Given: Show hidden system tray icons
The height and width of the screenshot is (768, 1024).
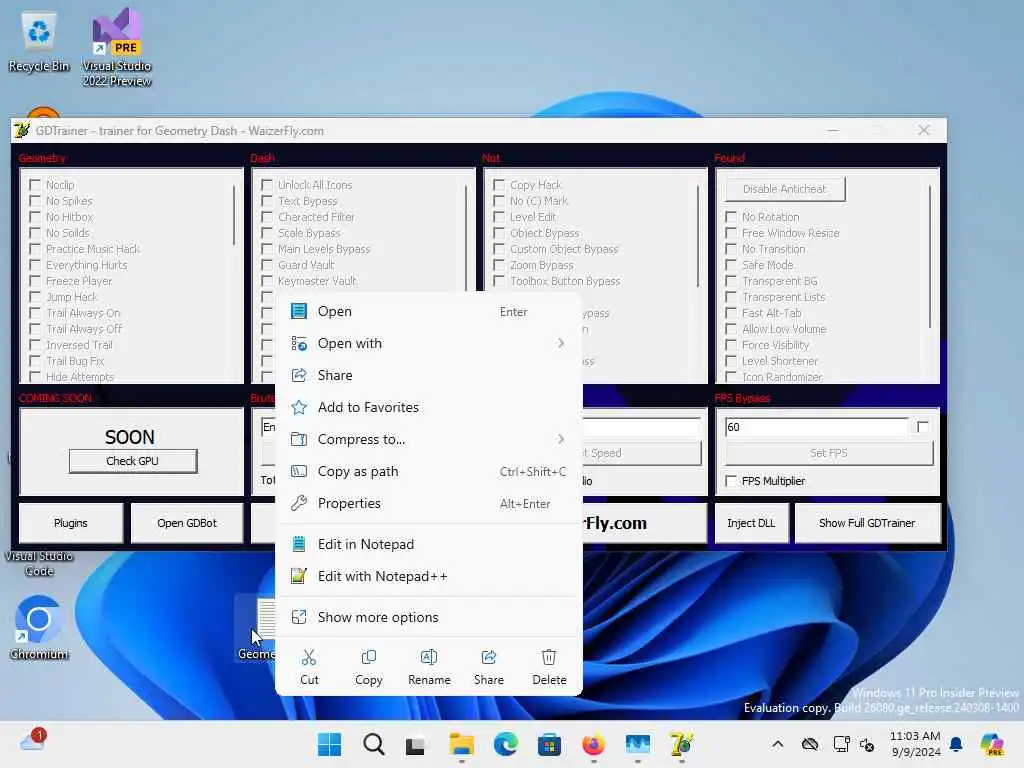Looking at the screenshot, I should [x=777, y=744].
